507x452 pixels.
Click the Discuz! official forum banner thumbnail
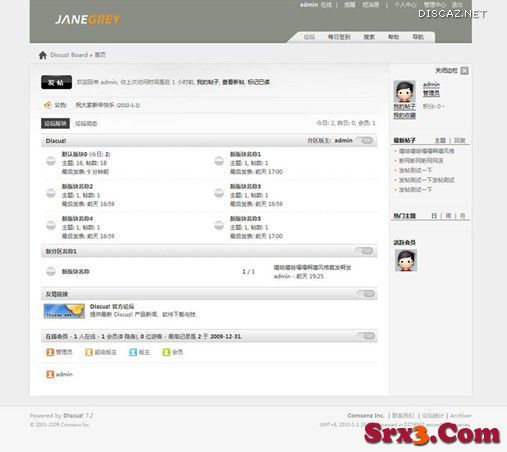pos(64,311)
